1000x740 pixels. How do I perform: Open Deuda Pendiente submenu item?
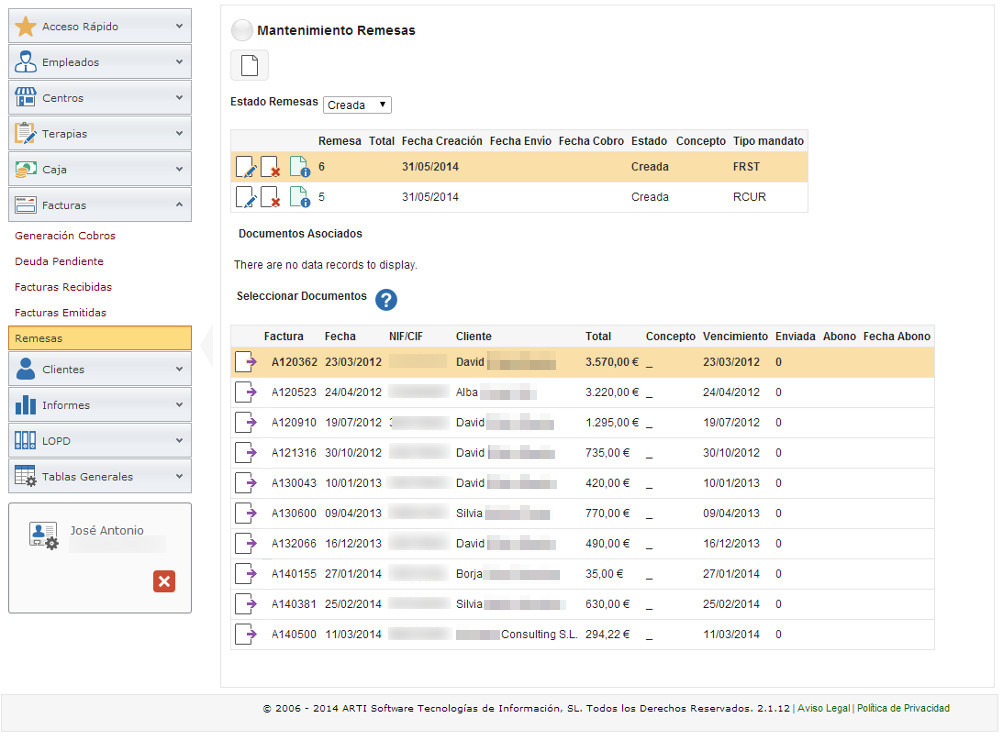tap(59, 261)
